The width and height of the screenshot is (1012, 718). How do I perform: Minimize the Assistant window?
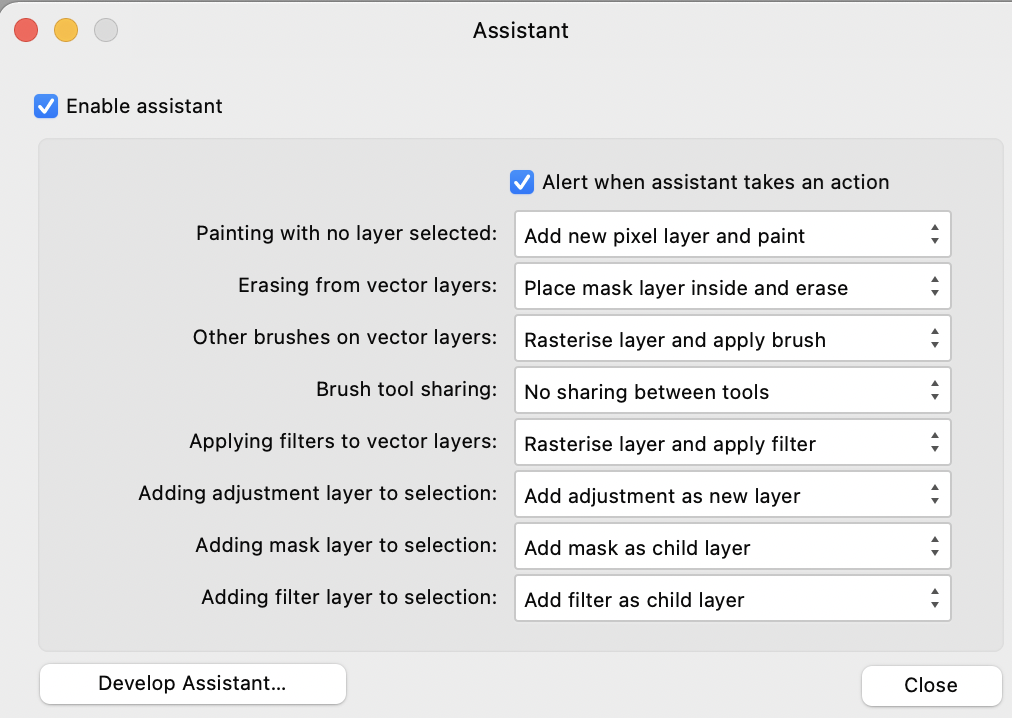click(65, 30)
